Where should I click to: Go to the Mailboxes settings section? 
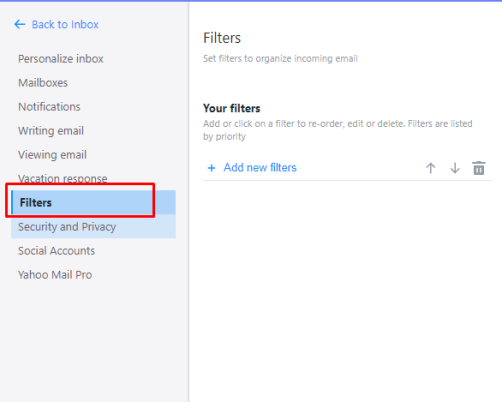43,83
